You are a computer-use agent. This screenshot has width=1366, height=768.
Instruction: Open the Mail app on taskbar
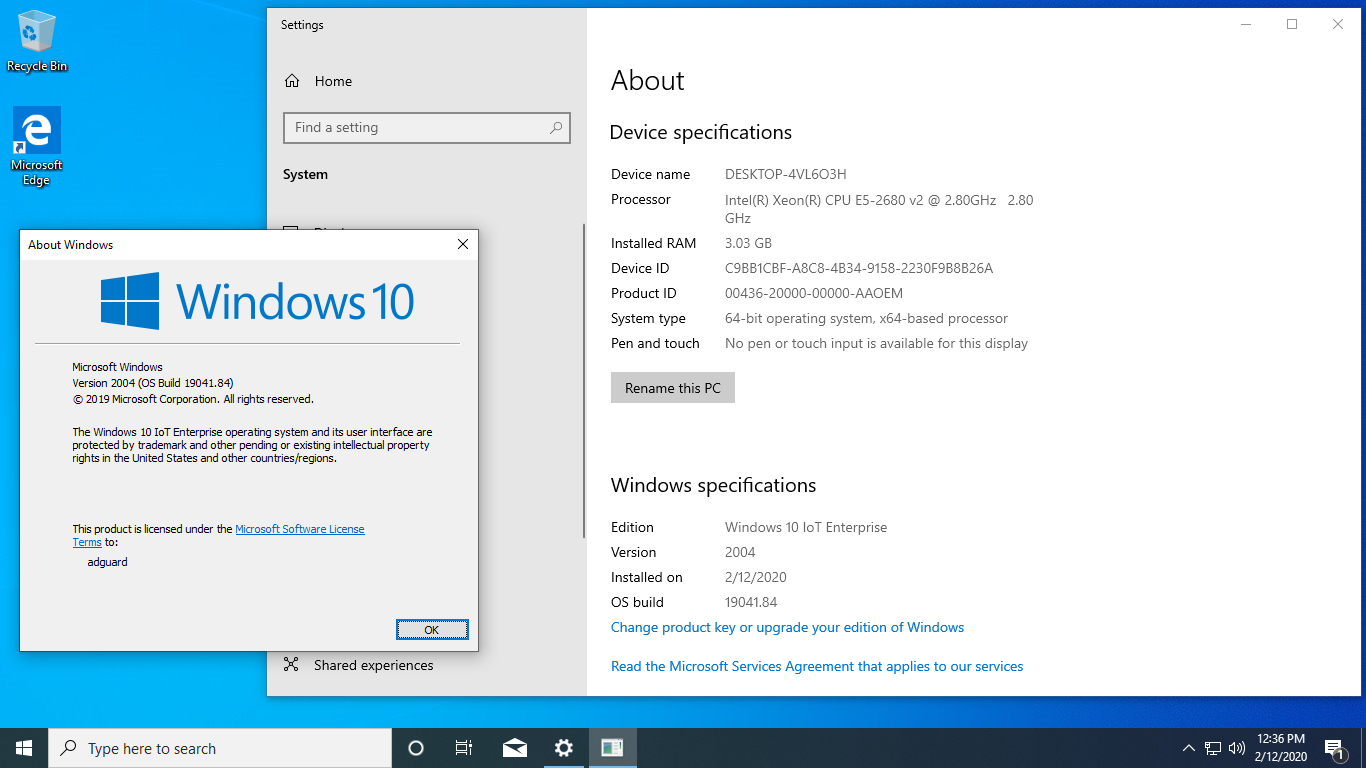[515, 748]
